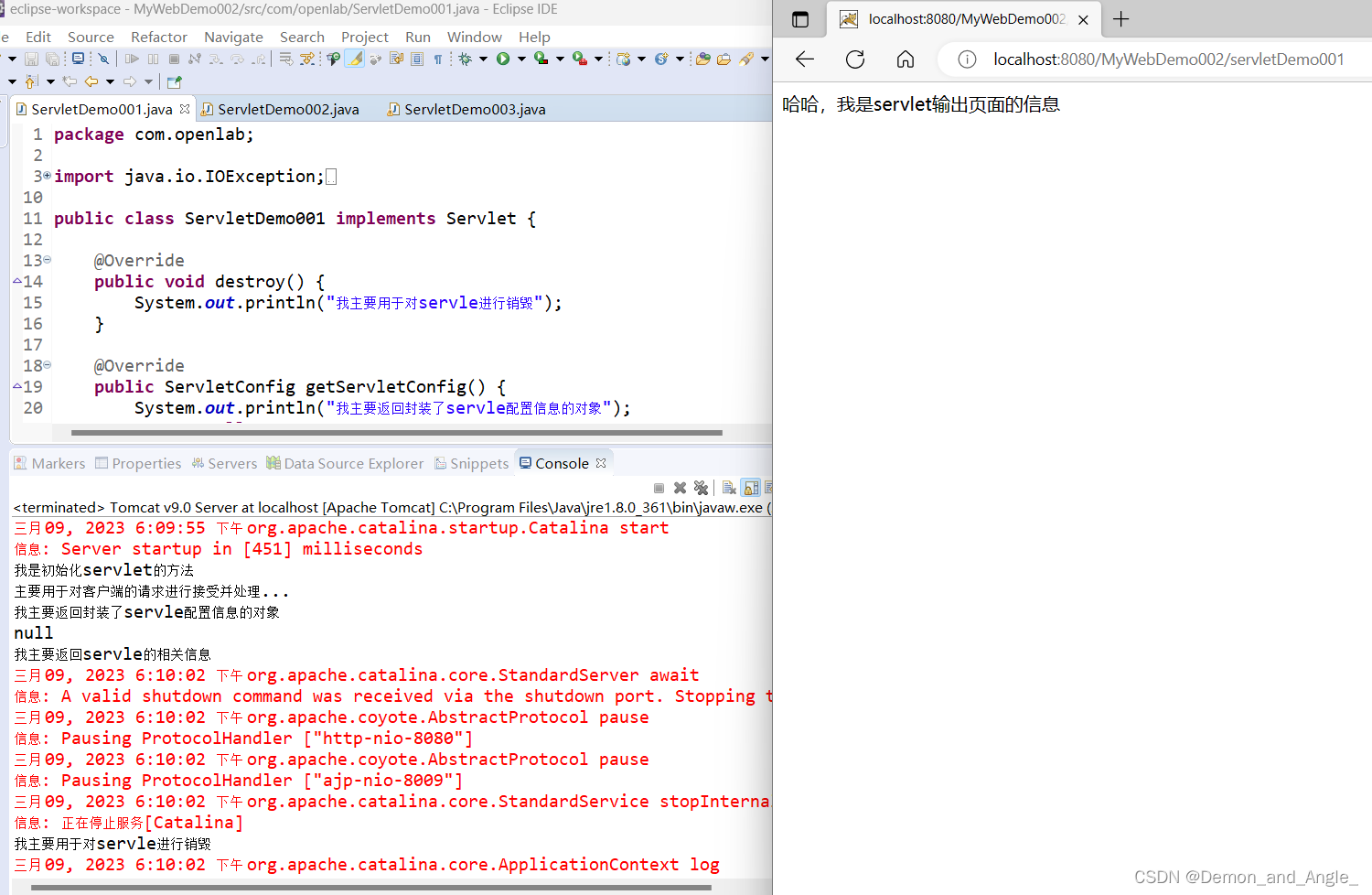Click the Console horizontal scrollbar
Screen dimensions: 1372x895
pos(372,887)
